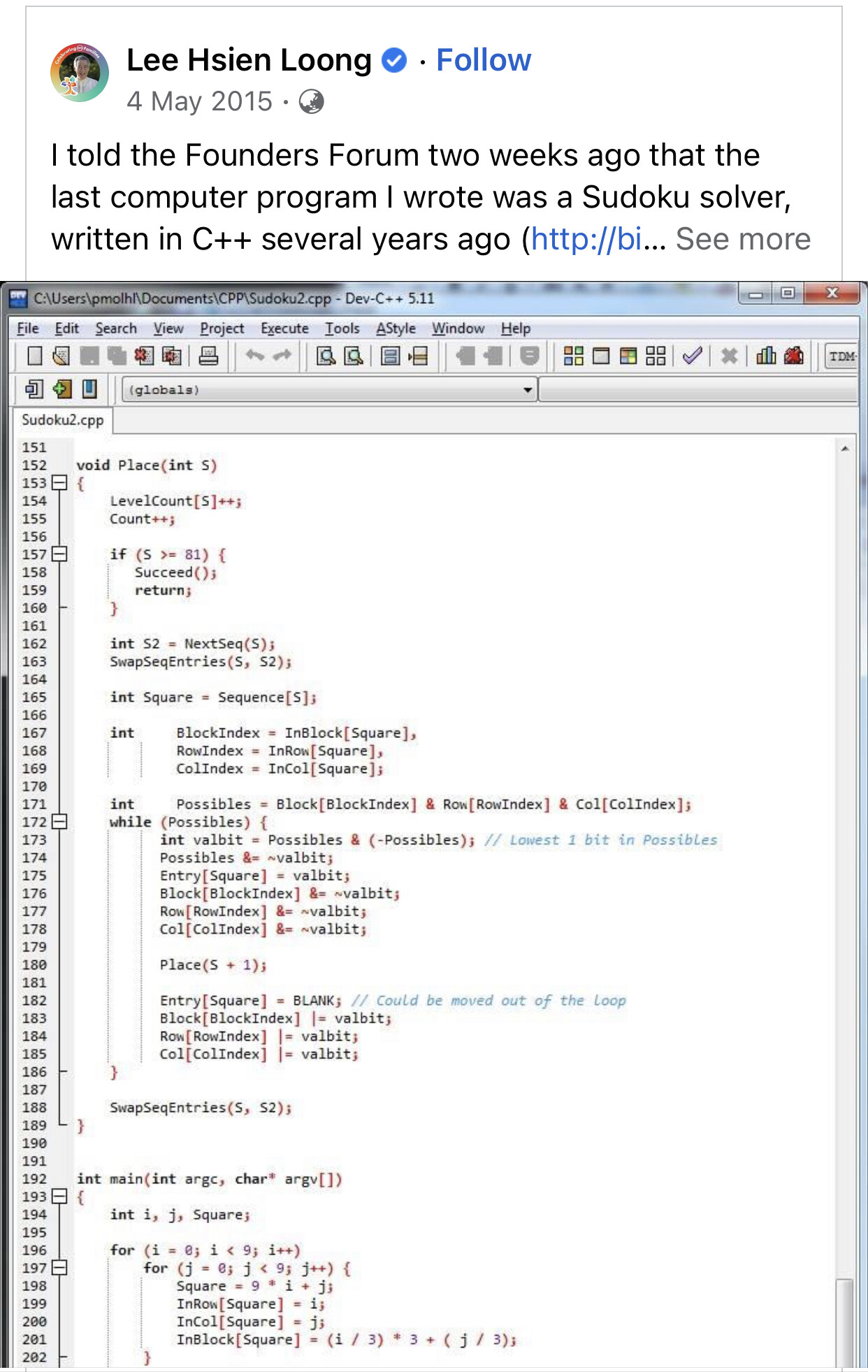Open the Edit menu
The height and width of the screenshot is (1372, 868).
click(67, 328)
